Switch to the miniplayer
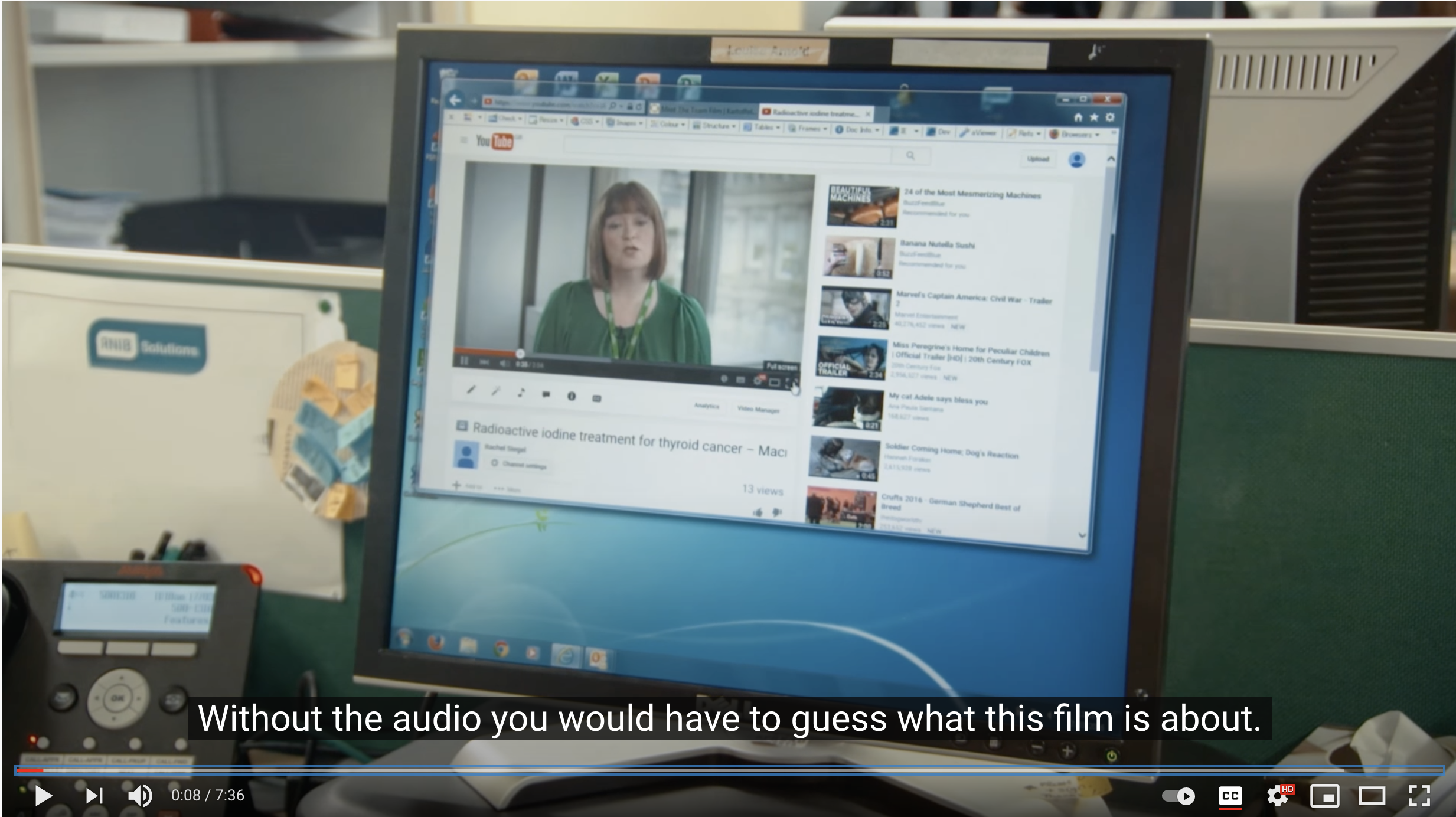 (1324, 796)
